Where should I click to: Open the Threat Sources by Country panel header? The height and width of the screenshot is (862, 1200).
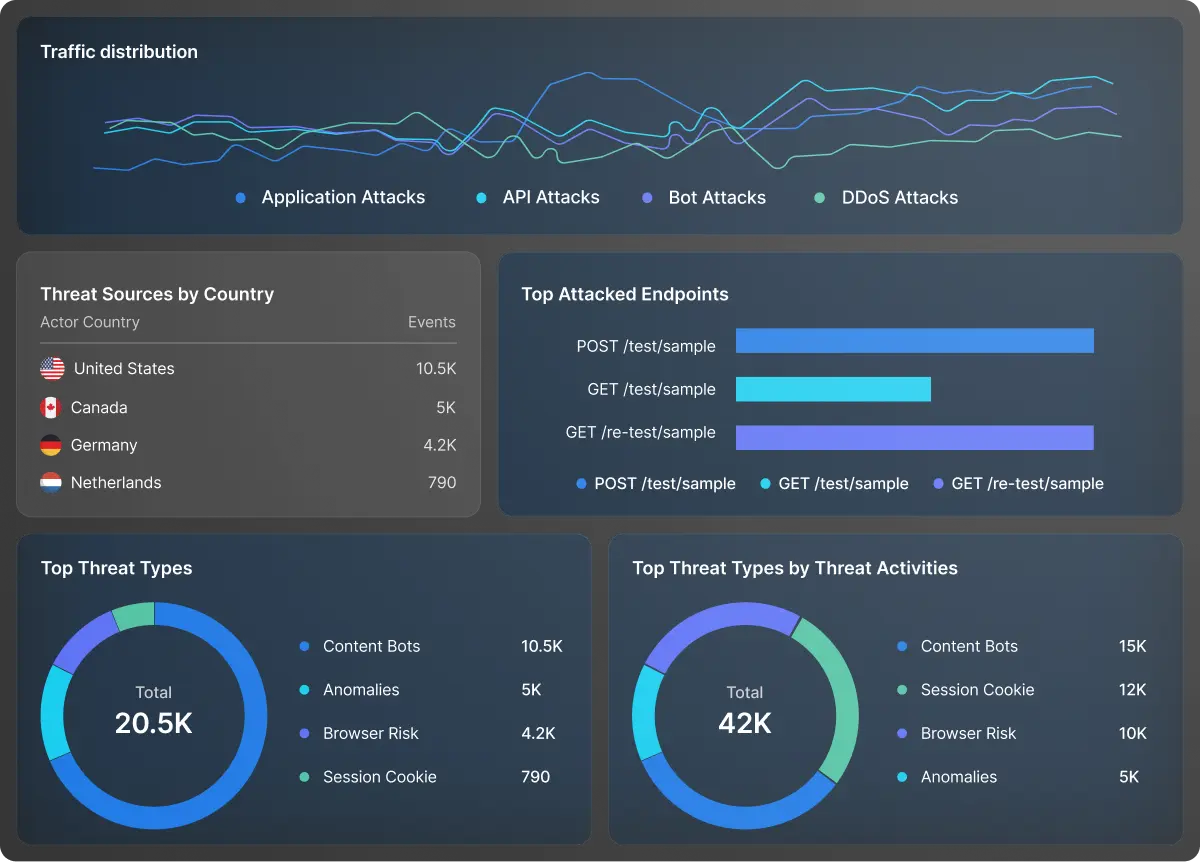(157, 294)
